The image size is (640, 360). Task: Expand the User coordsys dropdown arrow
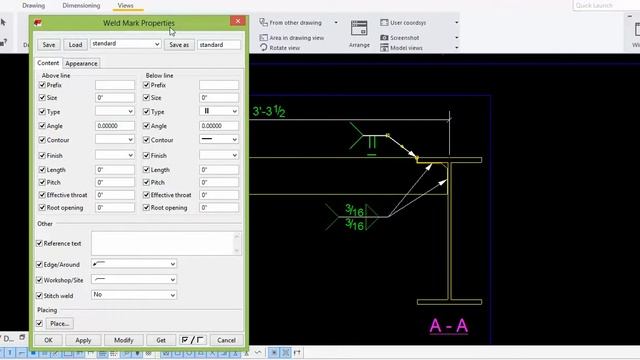point(456,22)
